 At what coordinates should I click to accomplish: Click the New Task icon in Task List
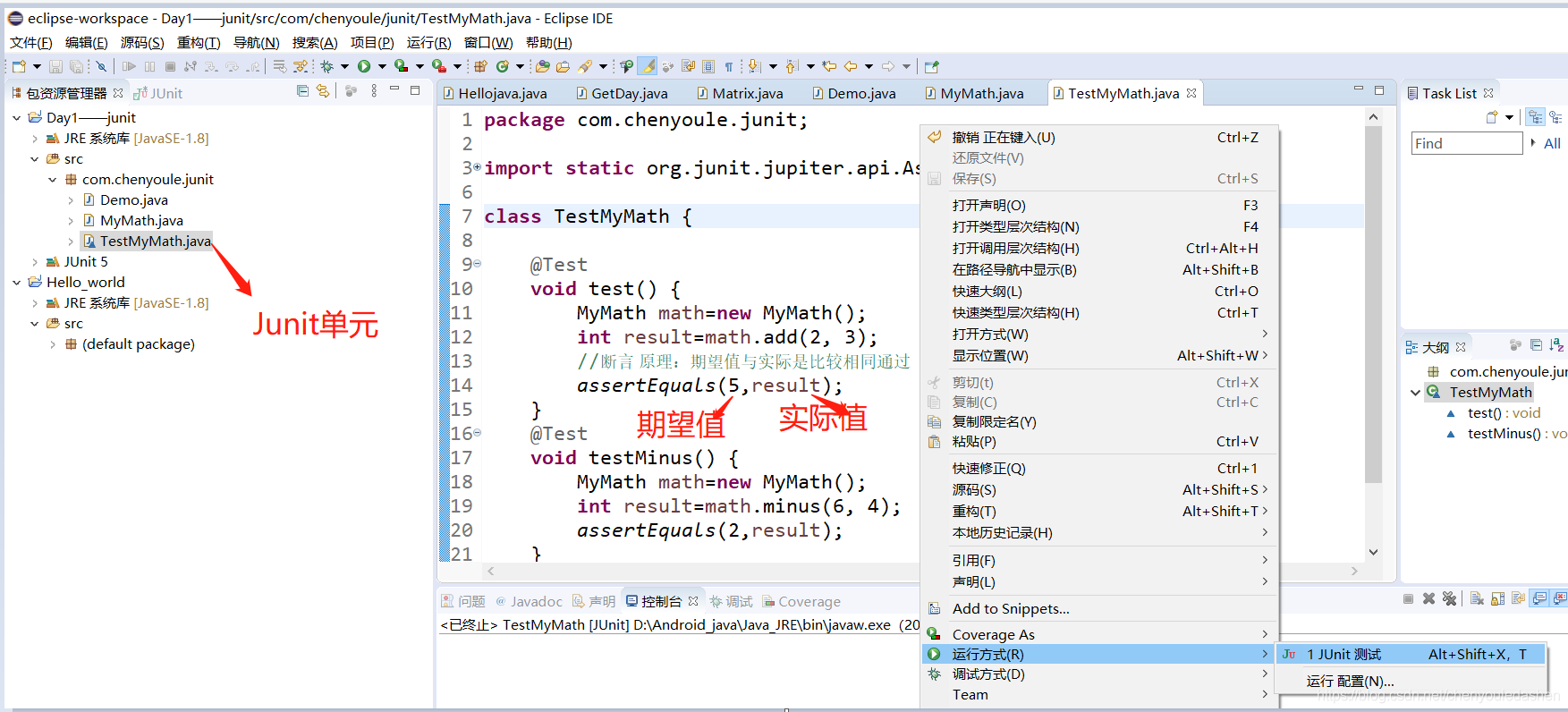click(1491, 117)
